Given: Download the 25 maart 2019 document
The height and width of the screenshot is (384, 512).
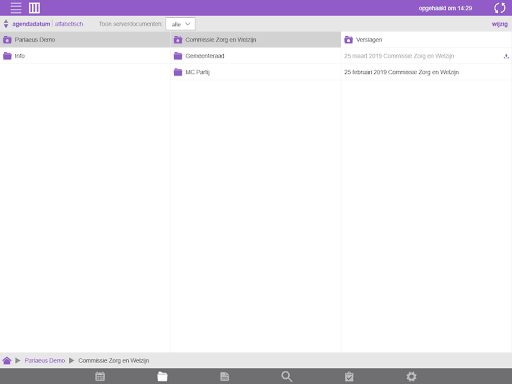Looking at the screenshot, I should (x=506, y=56).
